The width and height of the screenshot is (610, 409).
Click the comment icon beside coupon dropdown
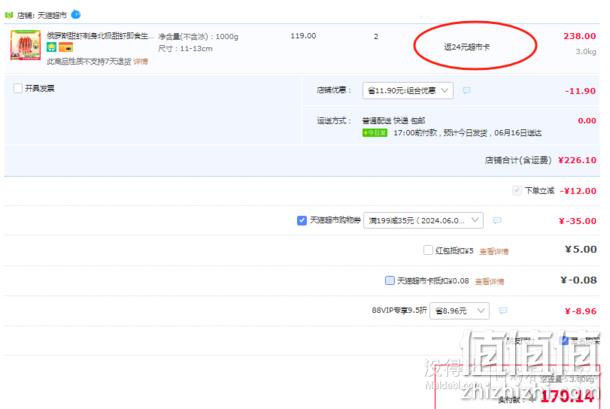(x=497, y=221)
